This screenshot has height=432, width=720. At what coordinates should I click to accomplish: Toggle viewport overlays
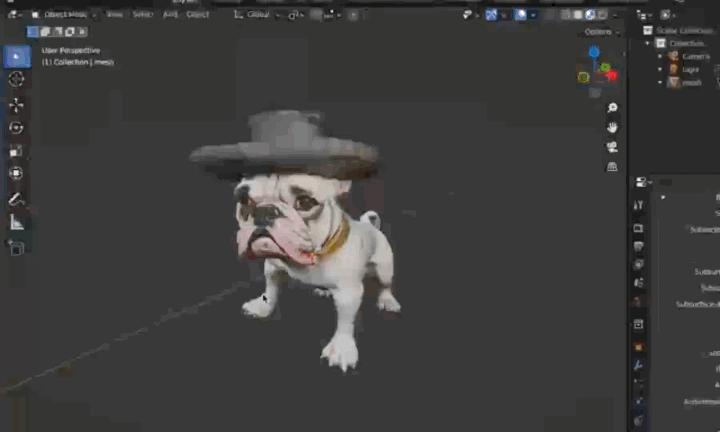pos(520,15)
